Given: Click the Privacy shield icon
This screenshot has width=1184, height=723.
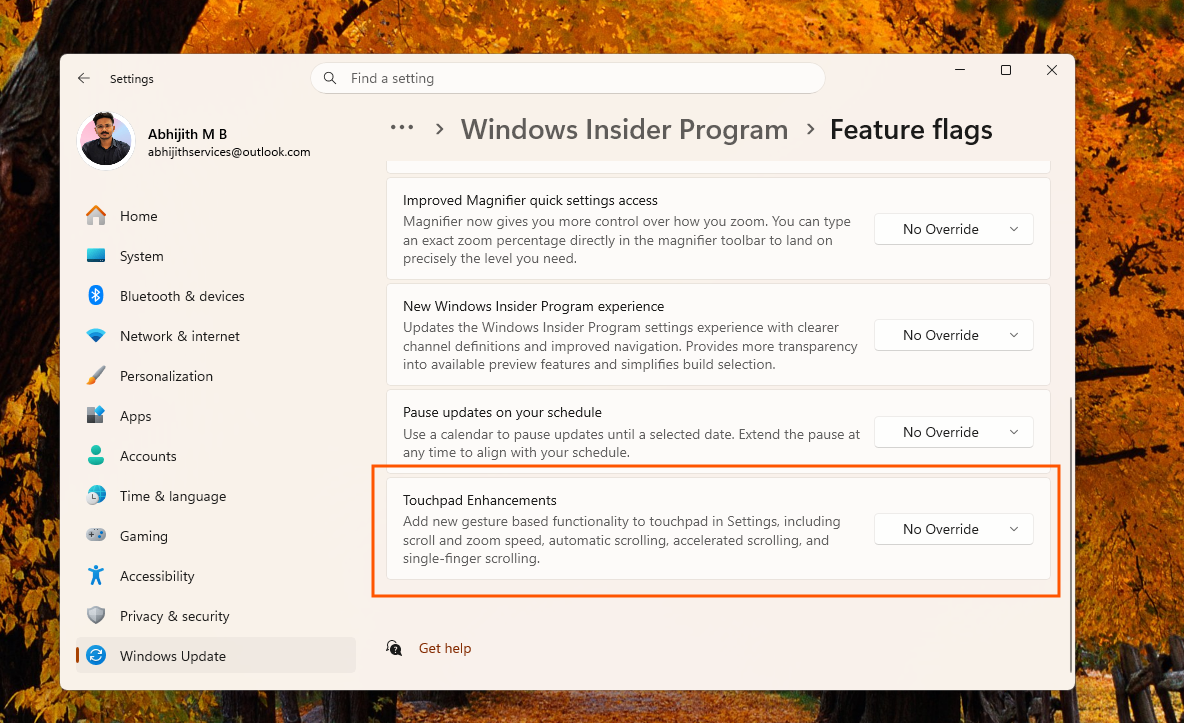Looking at the screenshot, I should pyautogui.click(x=96, y=615).
